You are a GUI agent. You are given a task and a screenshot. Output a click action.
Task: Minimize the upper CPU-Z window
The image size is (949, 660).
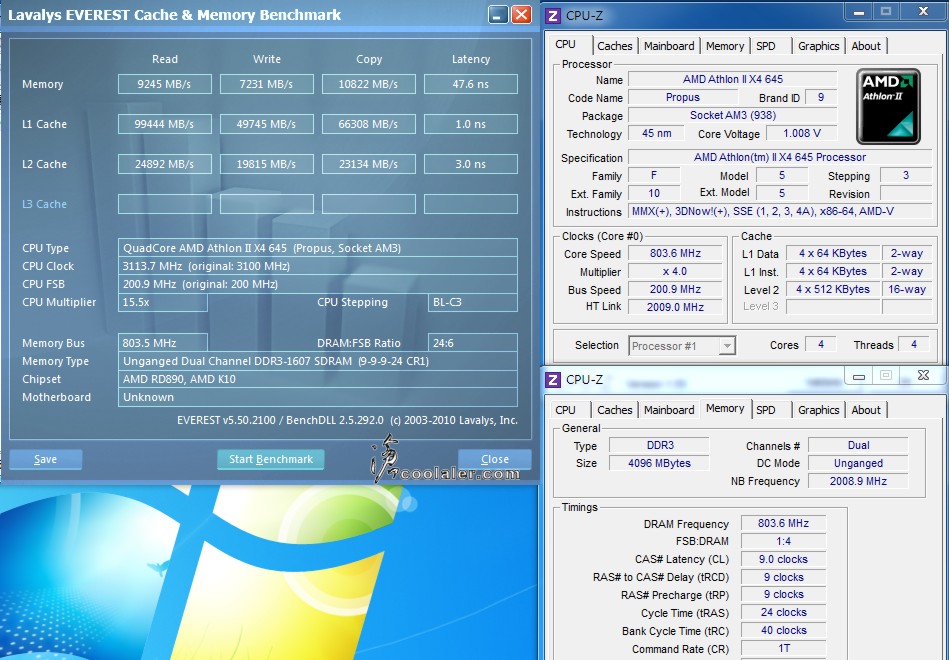point(859,12)
